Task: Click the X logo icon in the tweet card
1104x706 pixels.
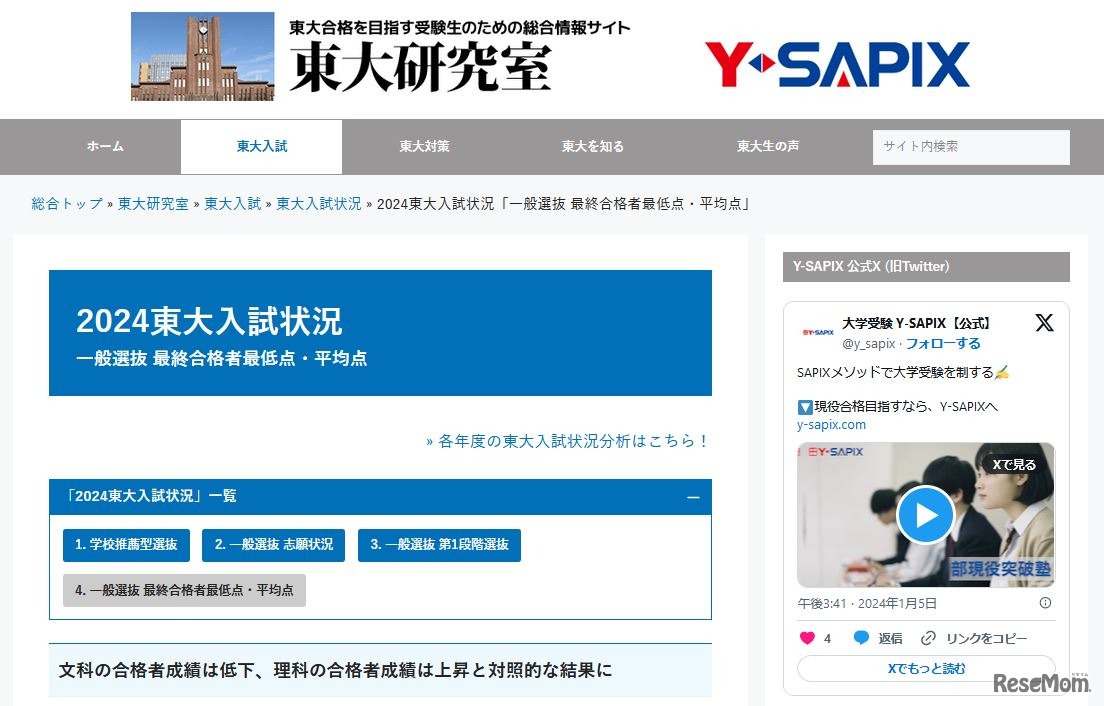Action: (1044, 322)
